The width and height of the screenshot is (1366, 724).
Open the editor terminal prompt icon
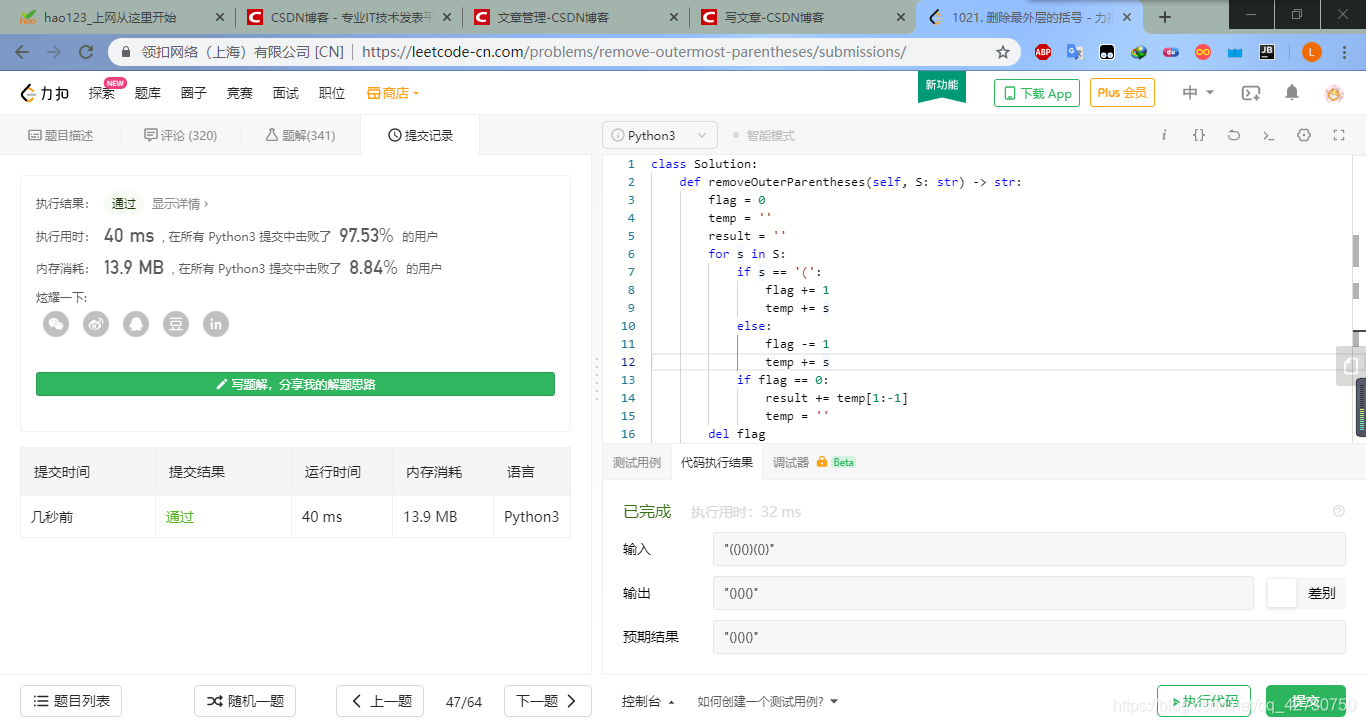point(1269,135)
